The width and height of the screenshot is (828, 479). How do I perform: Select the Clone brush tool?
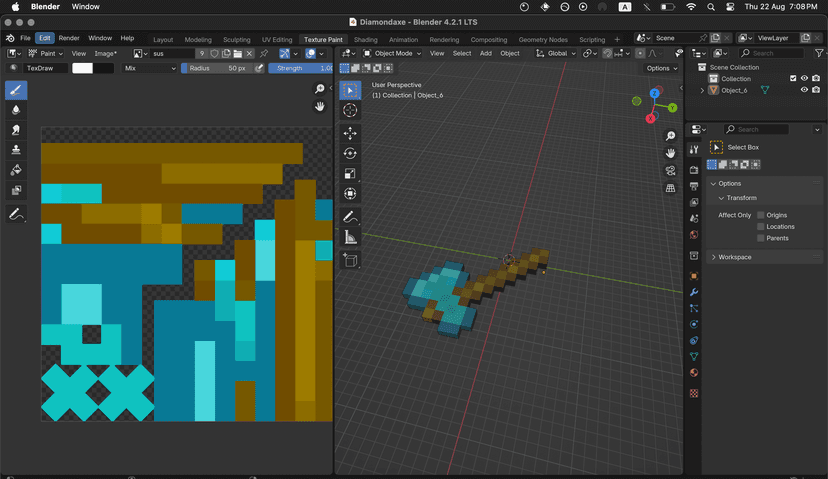(16, 150)
